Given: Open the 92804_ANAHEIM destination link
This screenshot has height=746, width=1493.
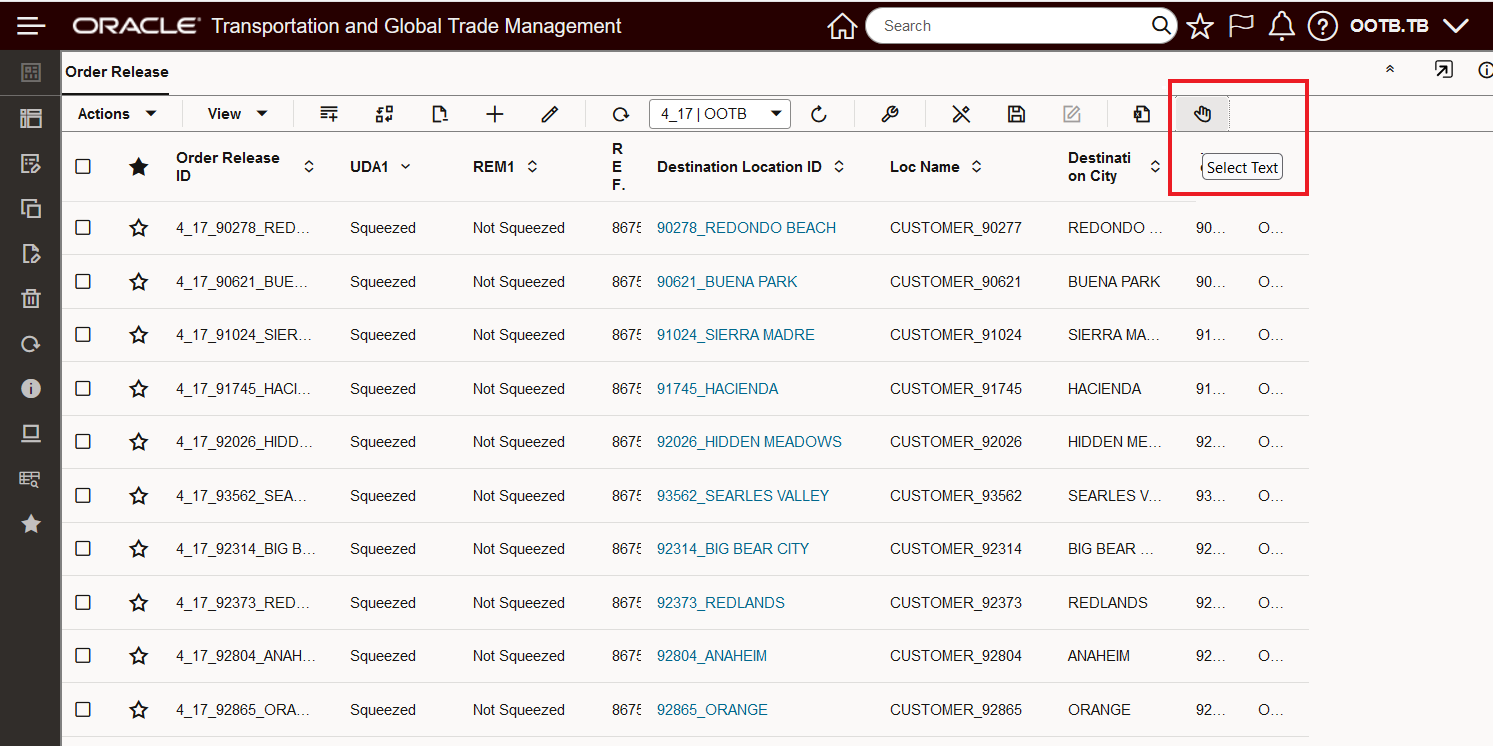Looking at the screenshot, I should 712,656.
